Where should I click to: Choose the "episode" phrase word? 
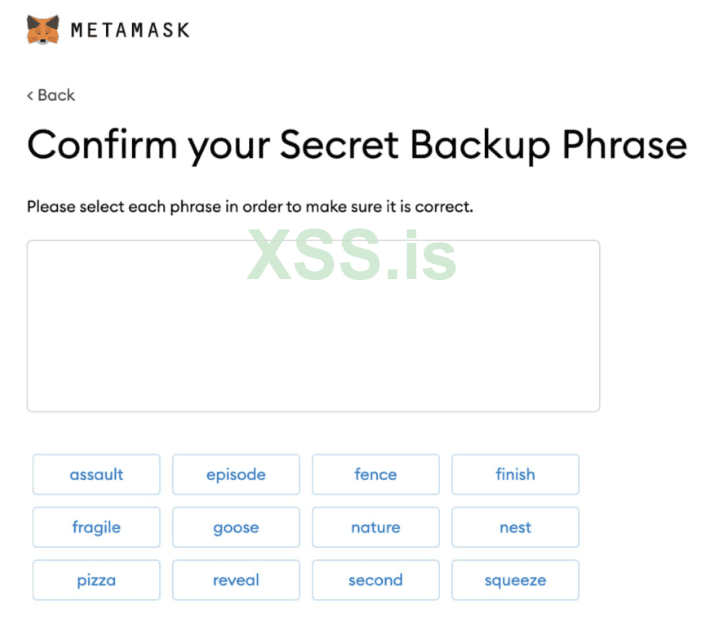click(236, 474)
